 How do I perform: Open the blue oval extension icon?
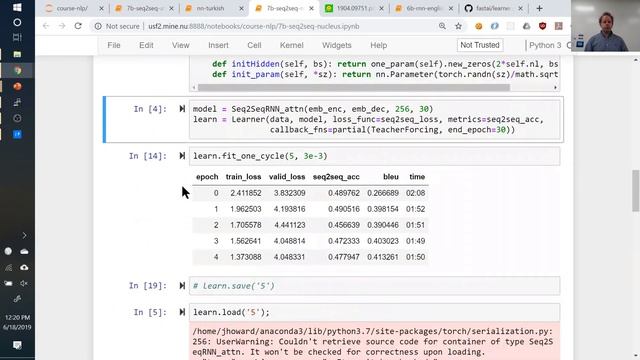(x=494, y=26)
